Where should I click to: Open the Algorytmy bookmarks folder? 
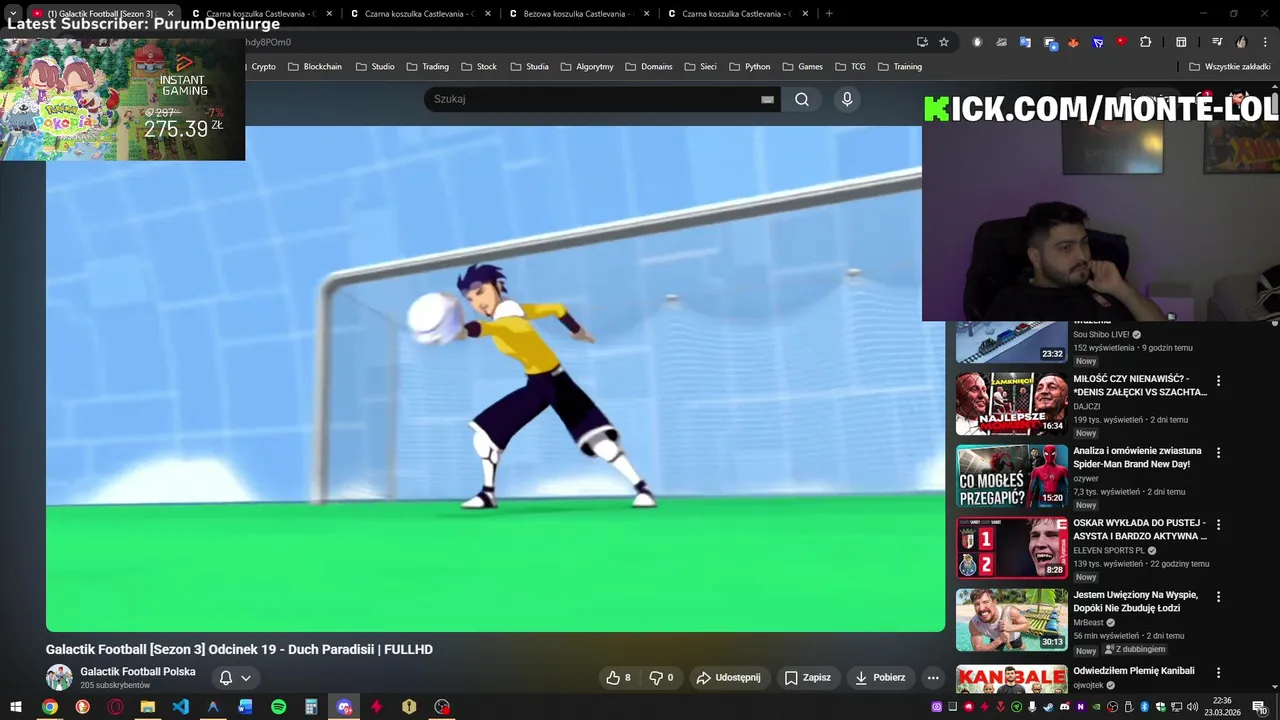[x=587, y=67]
